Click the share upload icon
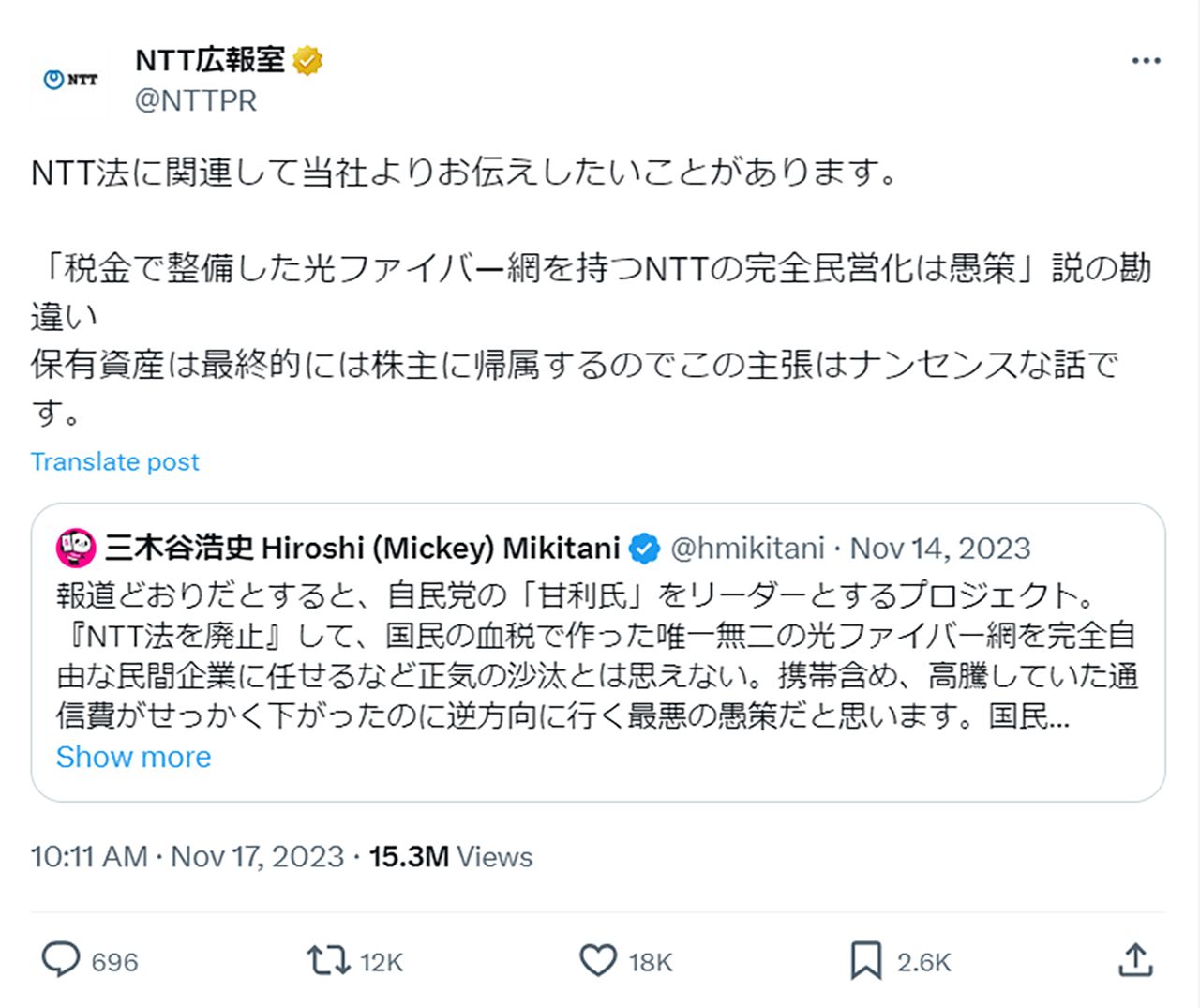 pyautogui.click(x=1135, y=960)
